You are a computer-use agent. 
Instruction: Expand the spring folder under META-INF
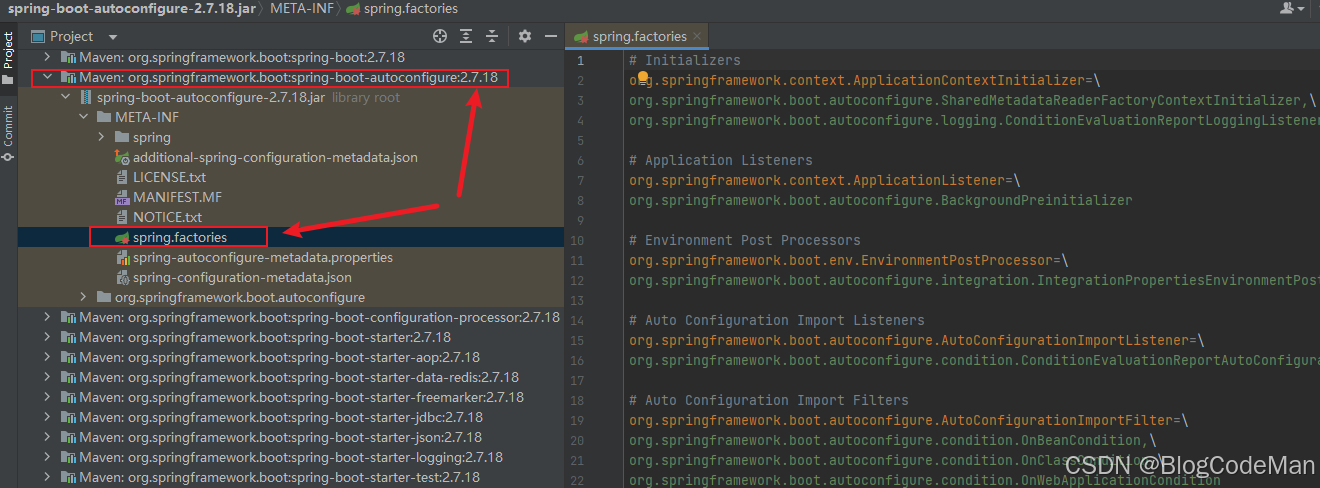point(102,137)
